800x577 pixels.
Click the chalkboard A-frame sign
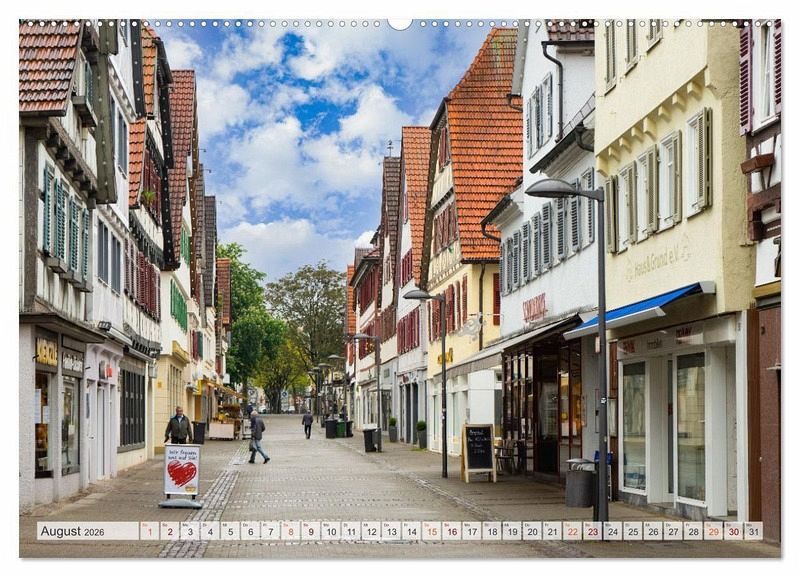click(478, 451)
